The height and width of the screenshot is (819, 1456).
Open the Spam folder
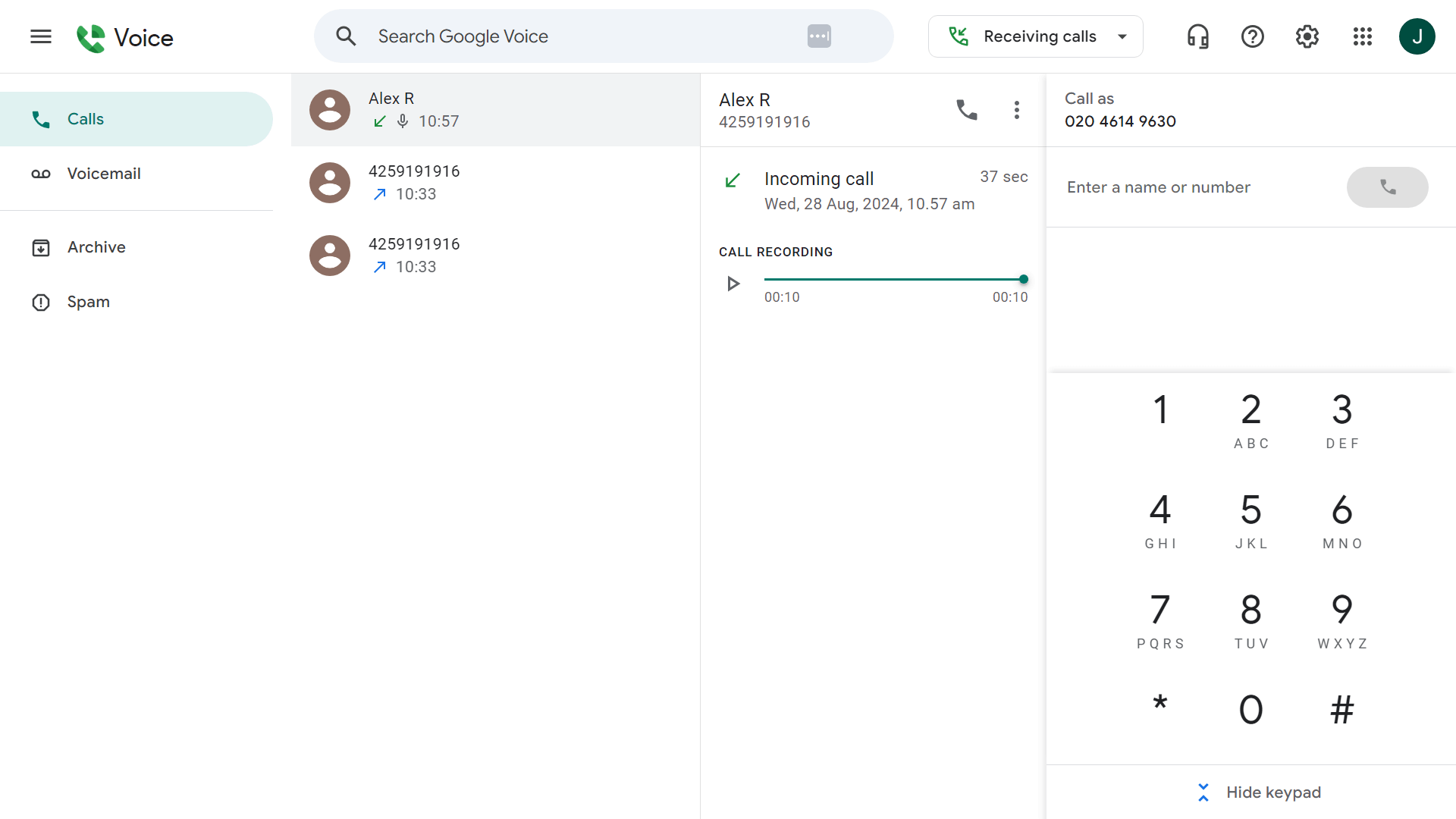[88, 302]
